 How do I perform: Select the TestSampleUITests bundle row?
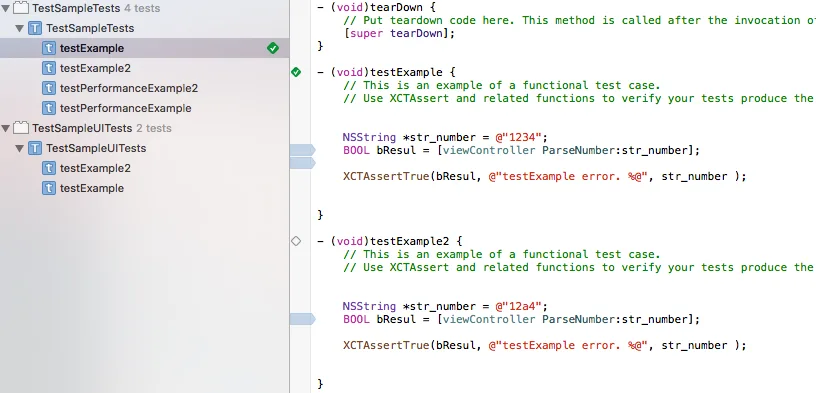click(145, 128)
